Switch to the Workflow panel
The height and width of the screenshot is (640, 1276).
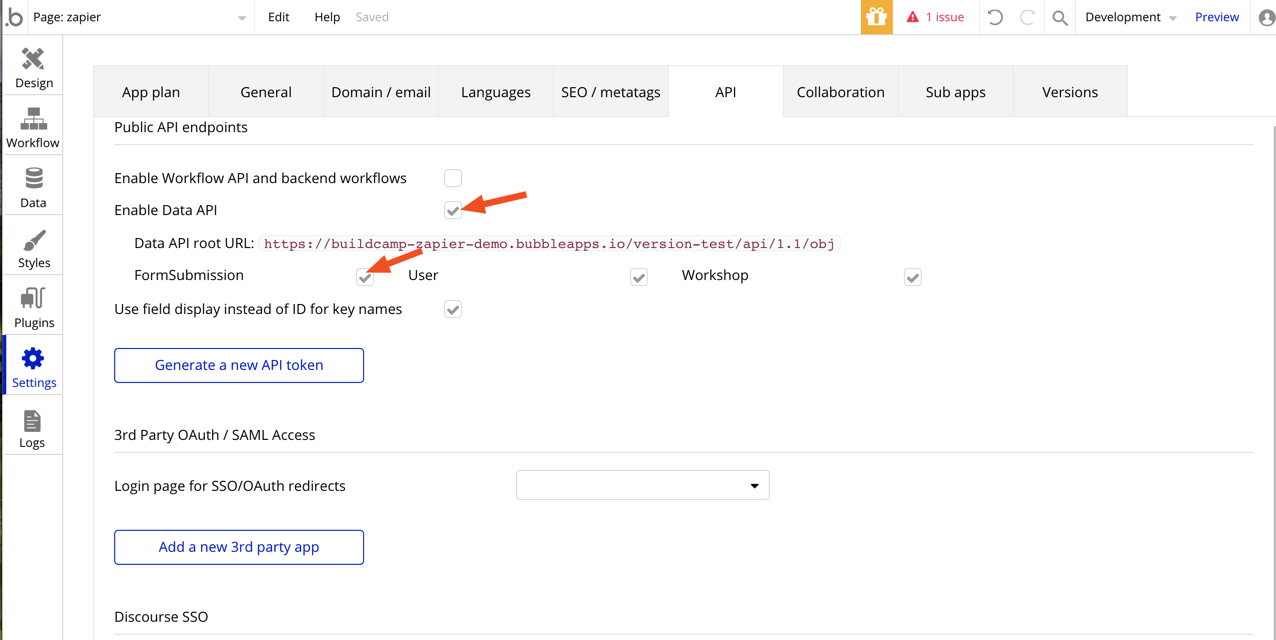pyautogui.click(x=33, y=125)
